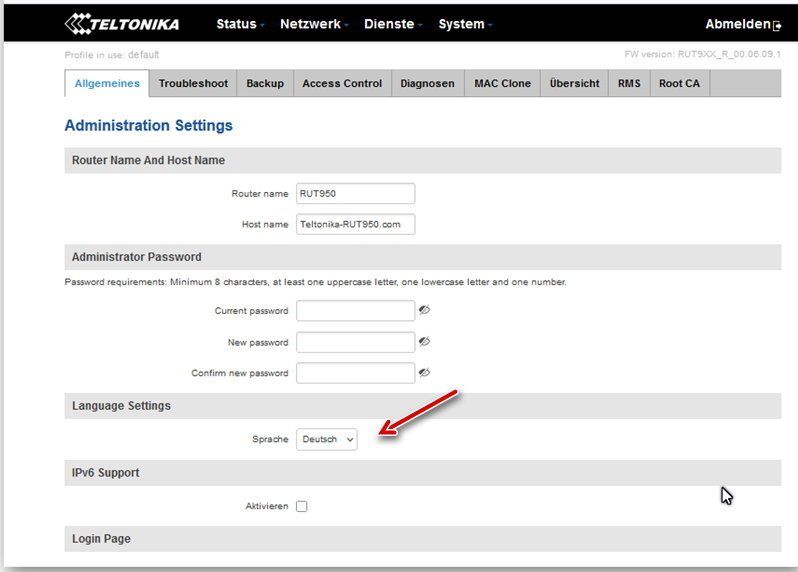Screen dimensions: 798x572
Task: Go to the Diagnosen tab
Action: tap(427, 84)
